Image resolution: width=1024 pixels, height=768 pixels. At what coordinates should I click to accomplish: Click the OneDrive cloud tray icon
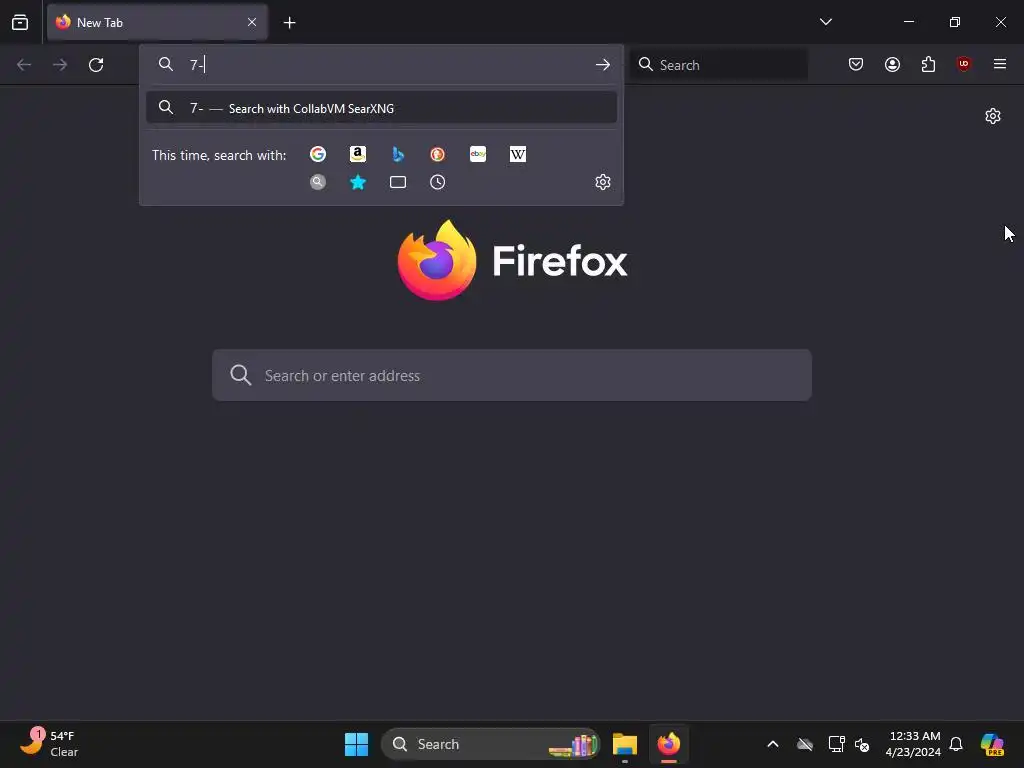(x=805, y=744)
